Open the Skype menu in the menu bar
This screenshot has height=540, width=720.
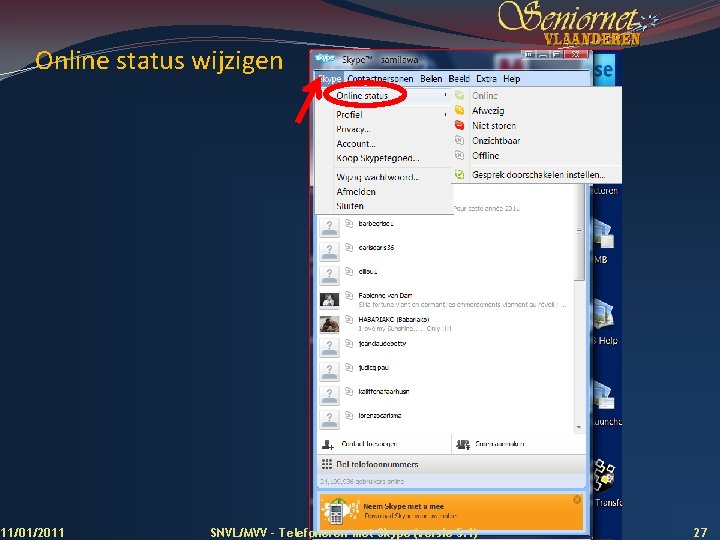[x=330, y=79]
